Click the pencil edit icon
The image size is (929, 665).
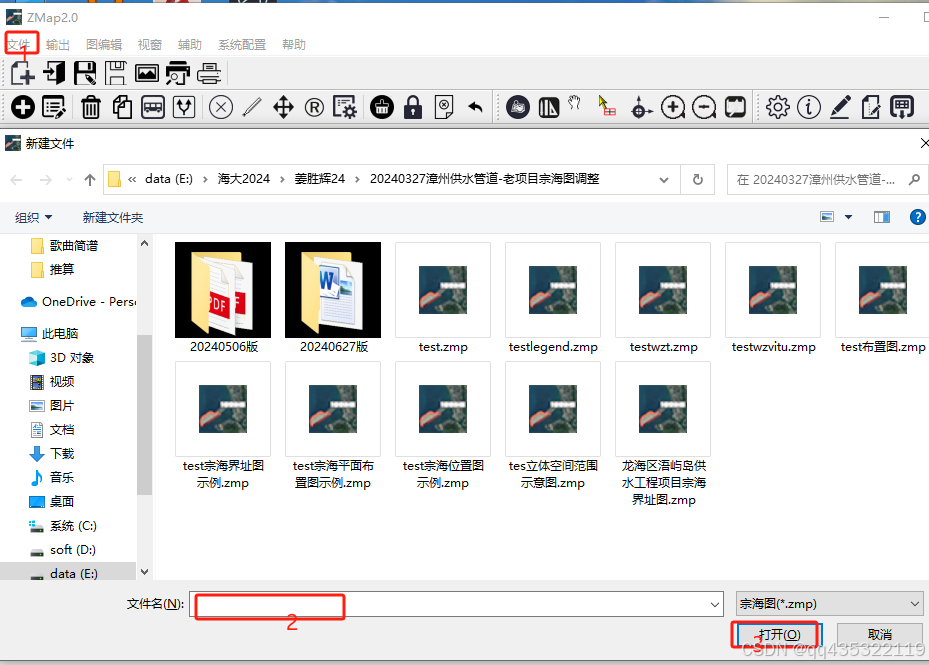[840, 107]
